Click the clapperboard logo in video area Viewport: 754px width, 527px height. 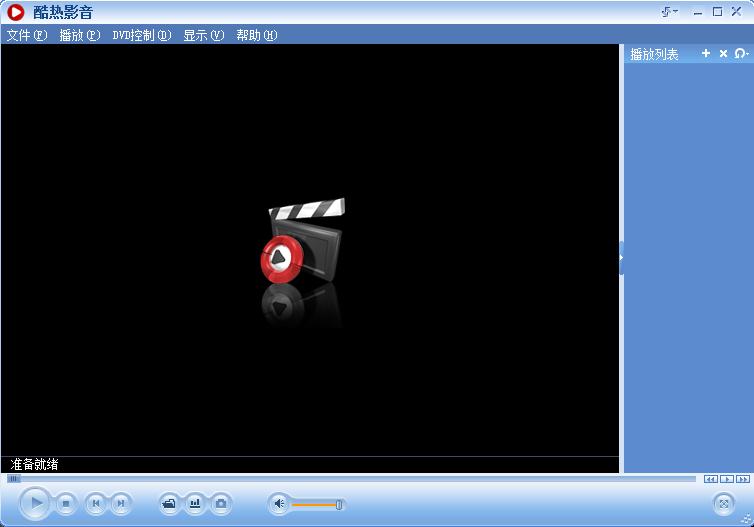coord(302,240)
